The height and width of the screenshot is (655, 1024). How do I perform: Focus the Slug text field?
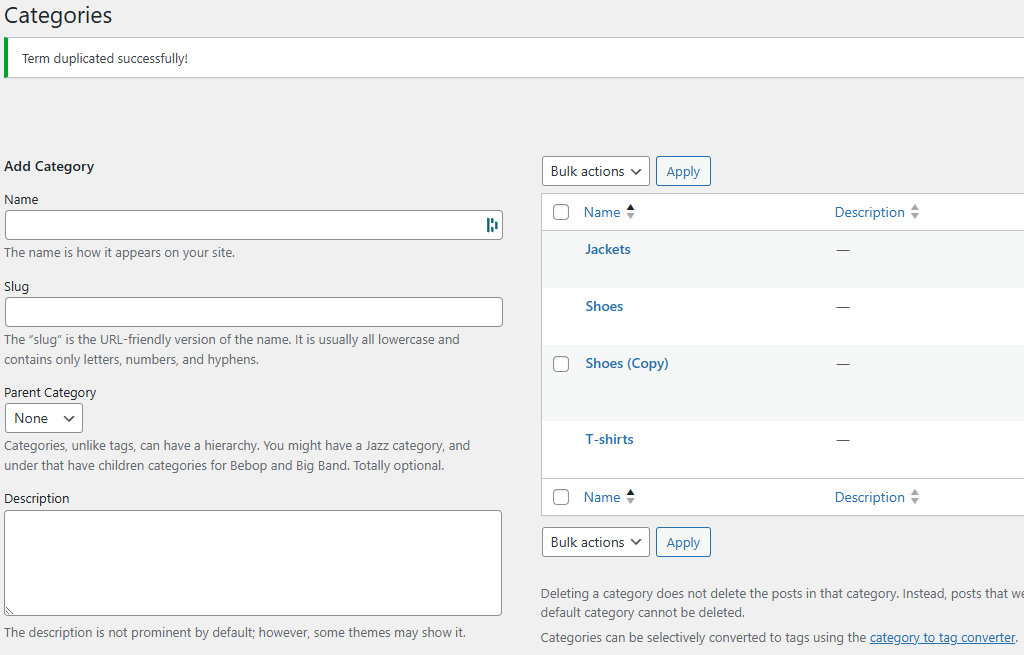253,312
